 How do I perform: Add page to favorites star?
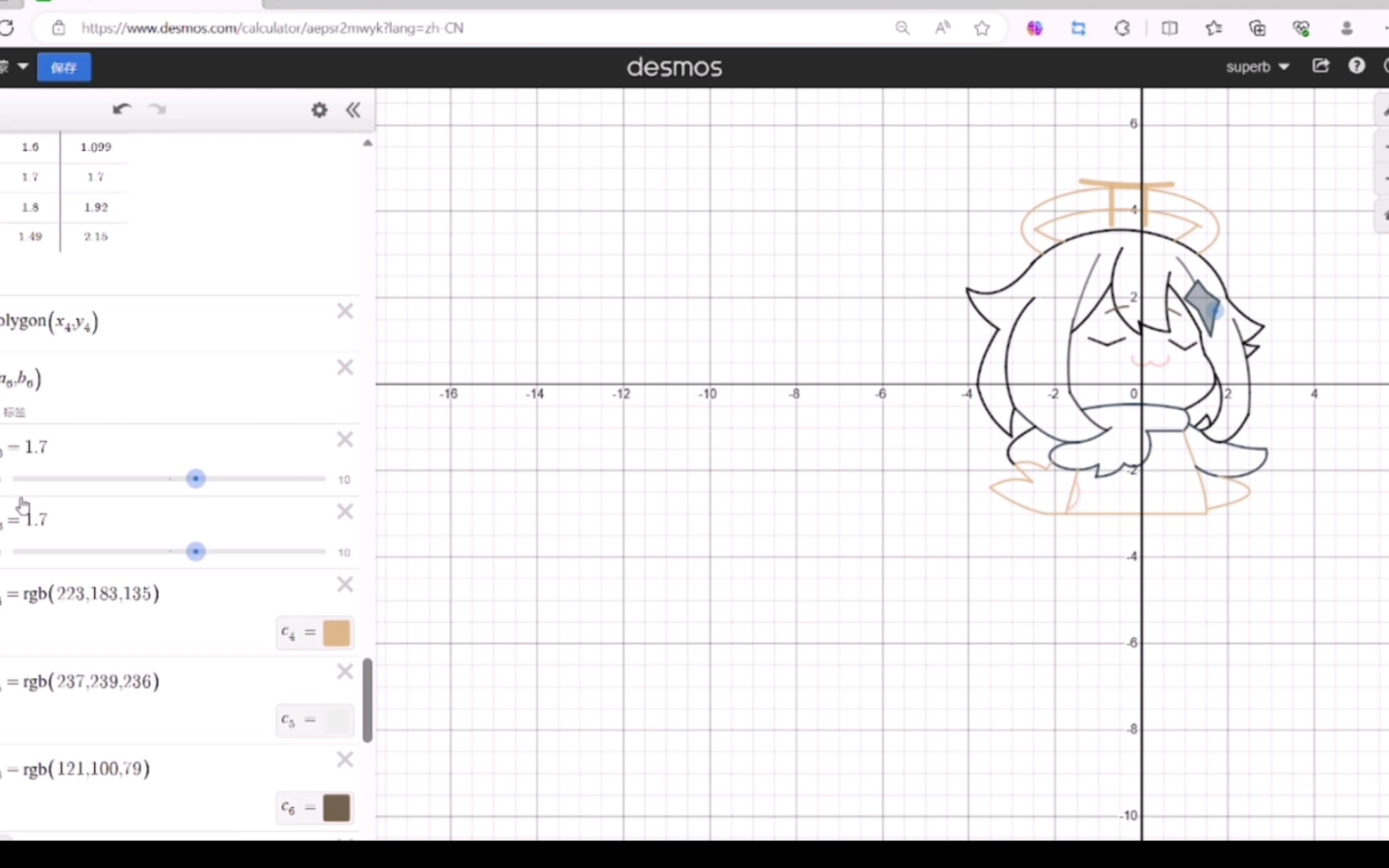(x=981, y=28)
